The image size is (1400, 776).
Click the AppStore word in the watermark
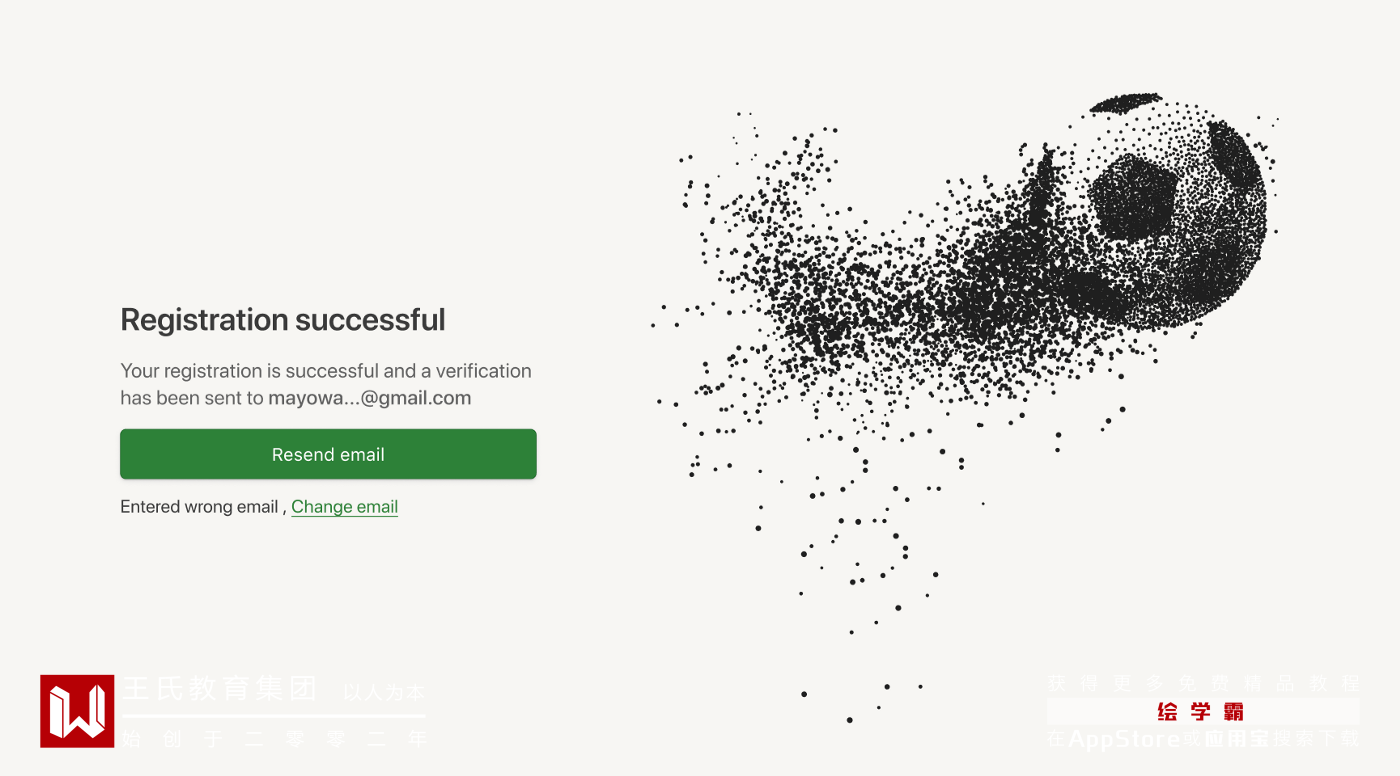pyautogui.click(x=1124, y=740)
